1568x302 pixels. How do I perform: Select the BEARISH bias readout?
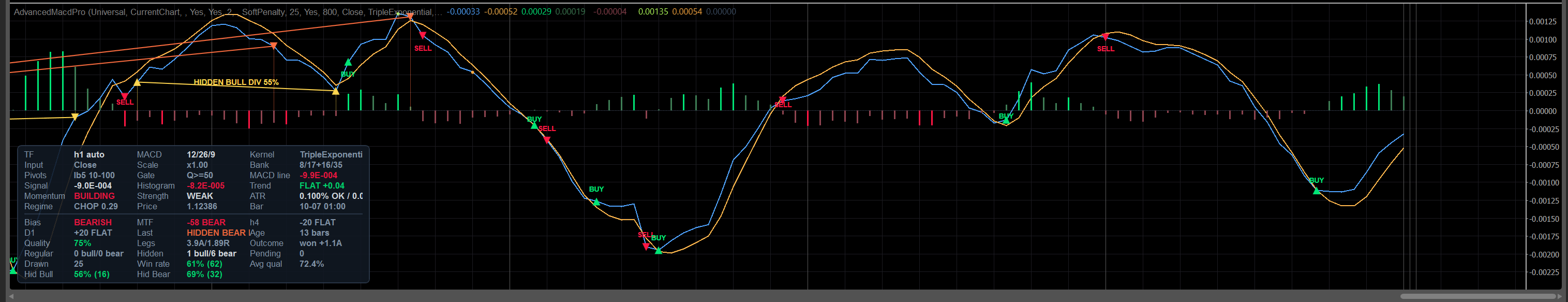93,222
